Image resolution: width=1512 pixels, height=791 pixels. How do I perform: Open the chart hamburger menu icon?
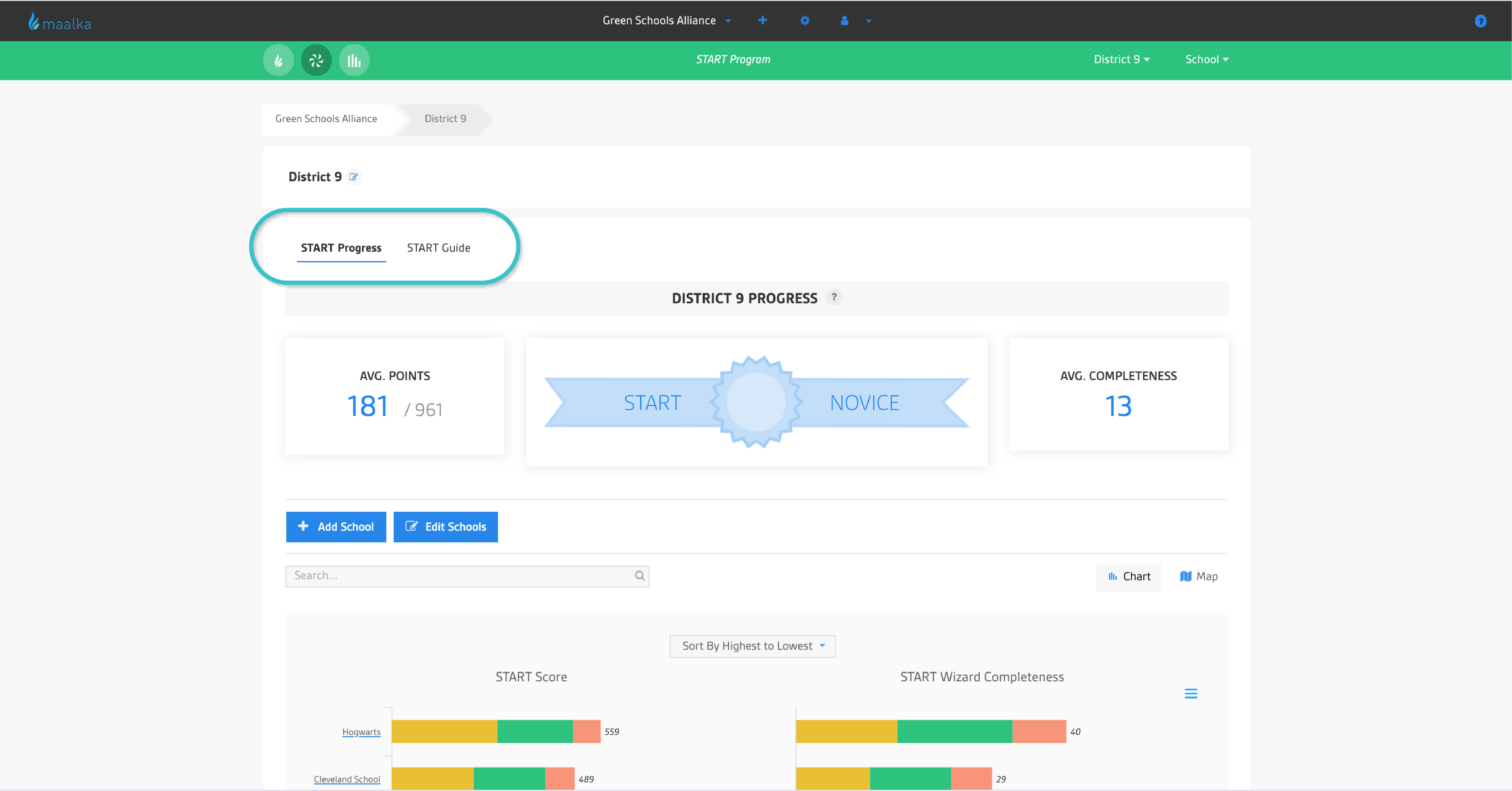[1190, 693]
